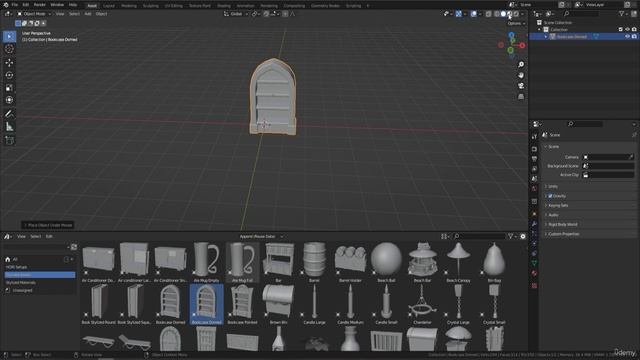Click the pan view hand icon

521,76
